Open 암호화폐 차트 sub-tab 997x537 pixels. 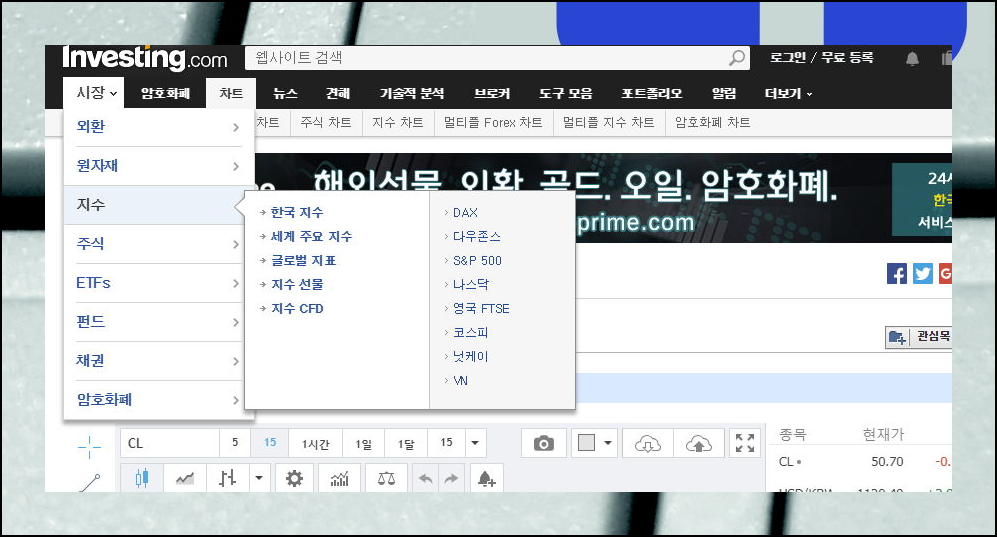tap(712, 122)
